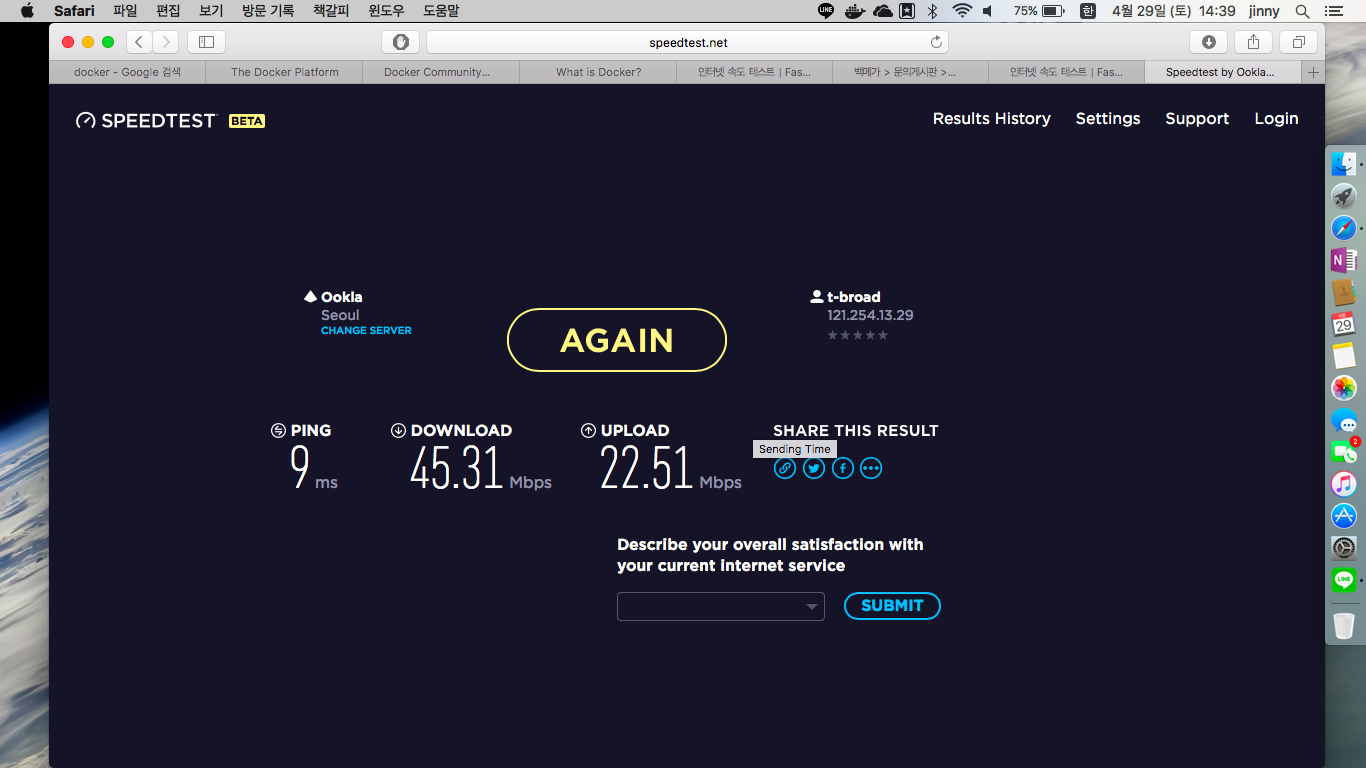Expand the satisfaction rating dropdown
Viewport: 1366px width, 768px height.
[720, 606]
